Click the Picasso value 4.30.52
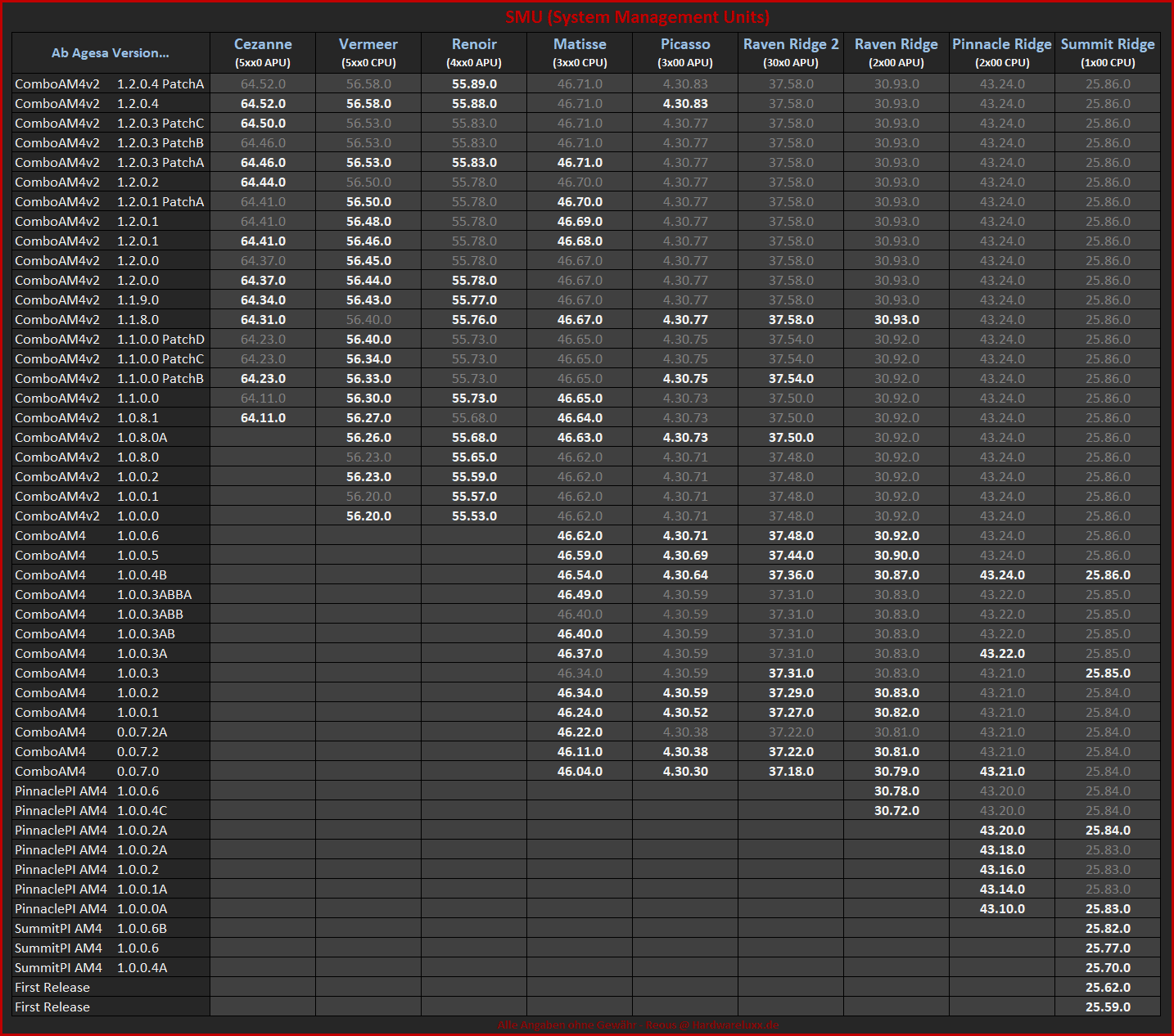 click(x=685, y=712)
